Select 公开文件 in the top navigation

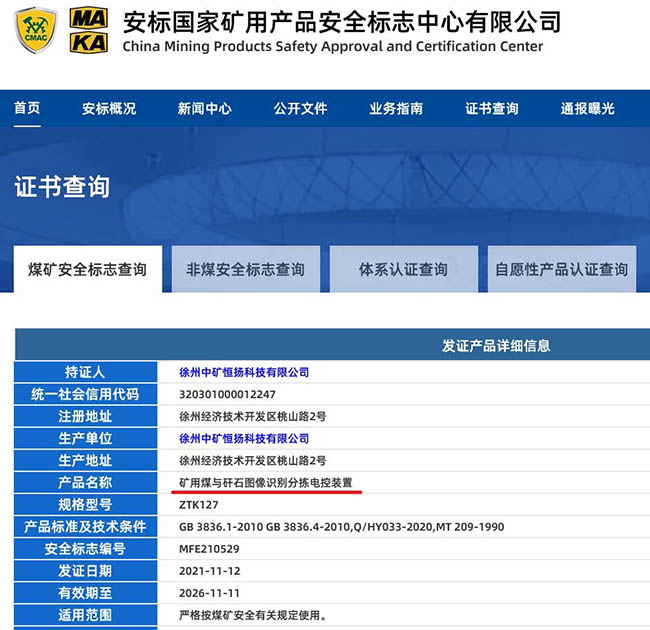click(301, 109)
